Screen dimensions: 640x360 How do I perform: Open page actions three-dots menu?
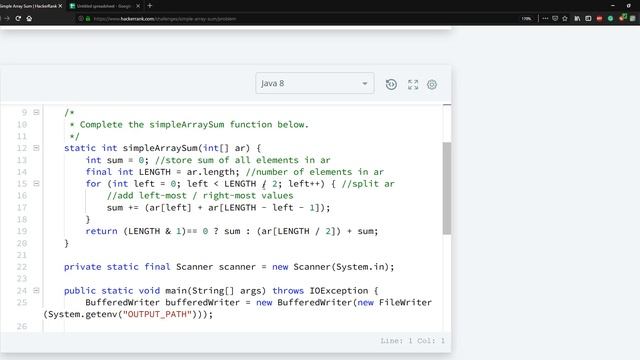point(545,18)
